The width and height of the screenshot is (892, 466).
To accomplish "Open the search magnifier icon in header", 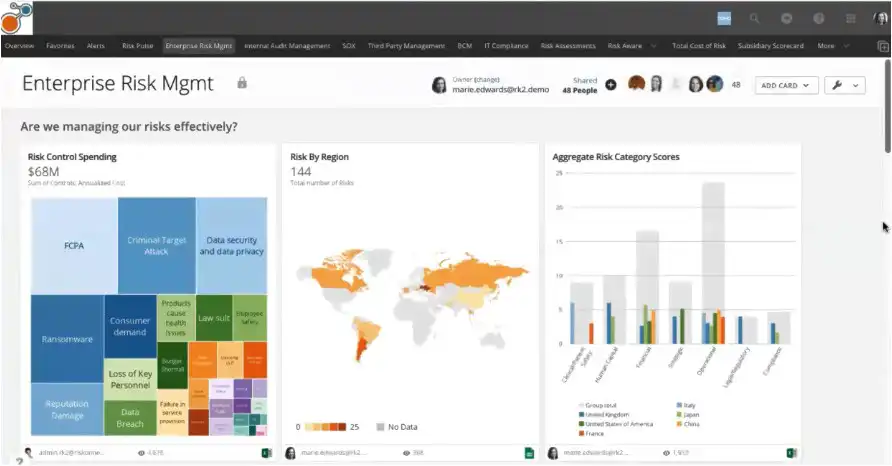I will tap(754, 19).
